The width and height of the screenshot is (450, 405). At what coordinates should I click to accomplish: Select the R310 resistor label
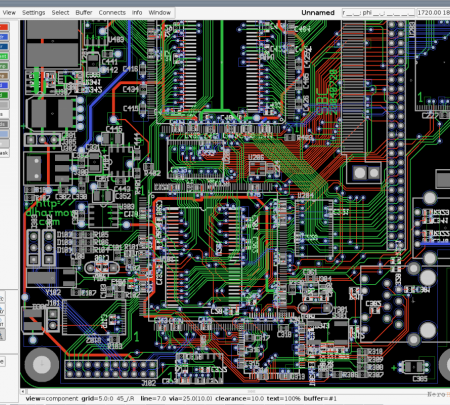[x=375, y=352]
